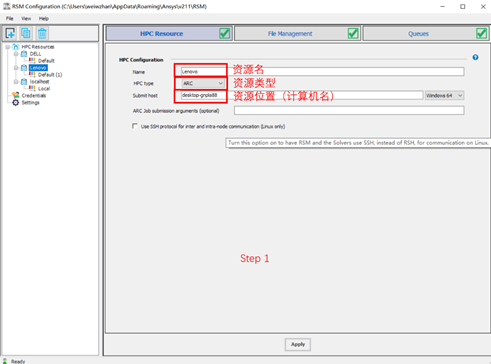Click the HPC Configuration section heading

[x=141, y=60]
